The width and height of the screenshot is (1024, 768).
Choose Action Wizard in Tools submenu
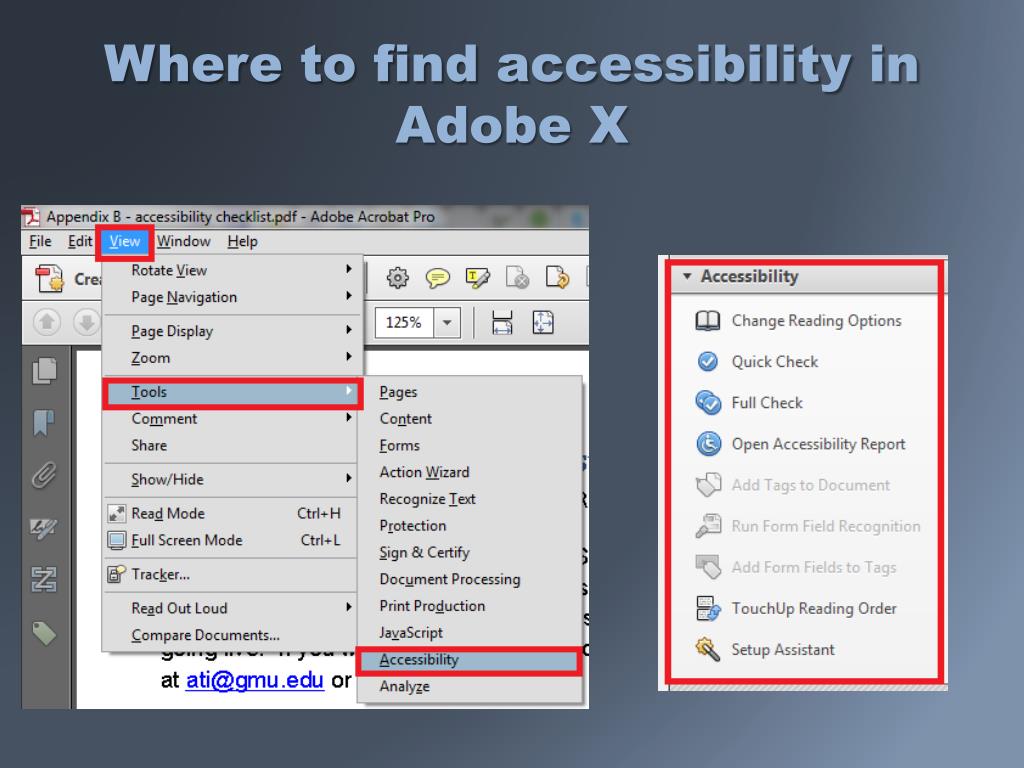pyautogui.click(x=424, y=472)
